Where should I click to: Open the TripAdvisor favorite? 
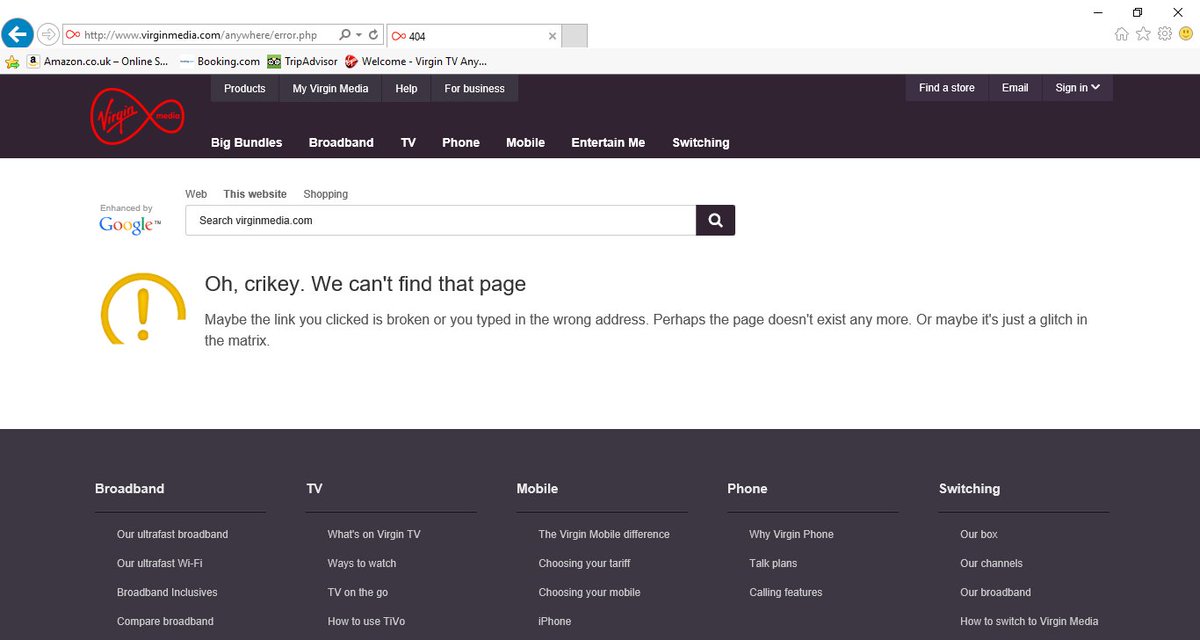click(x=302, y=61)
